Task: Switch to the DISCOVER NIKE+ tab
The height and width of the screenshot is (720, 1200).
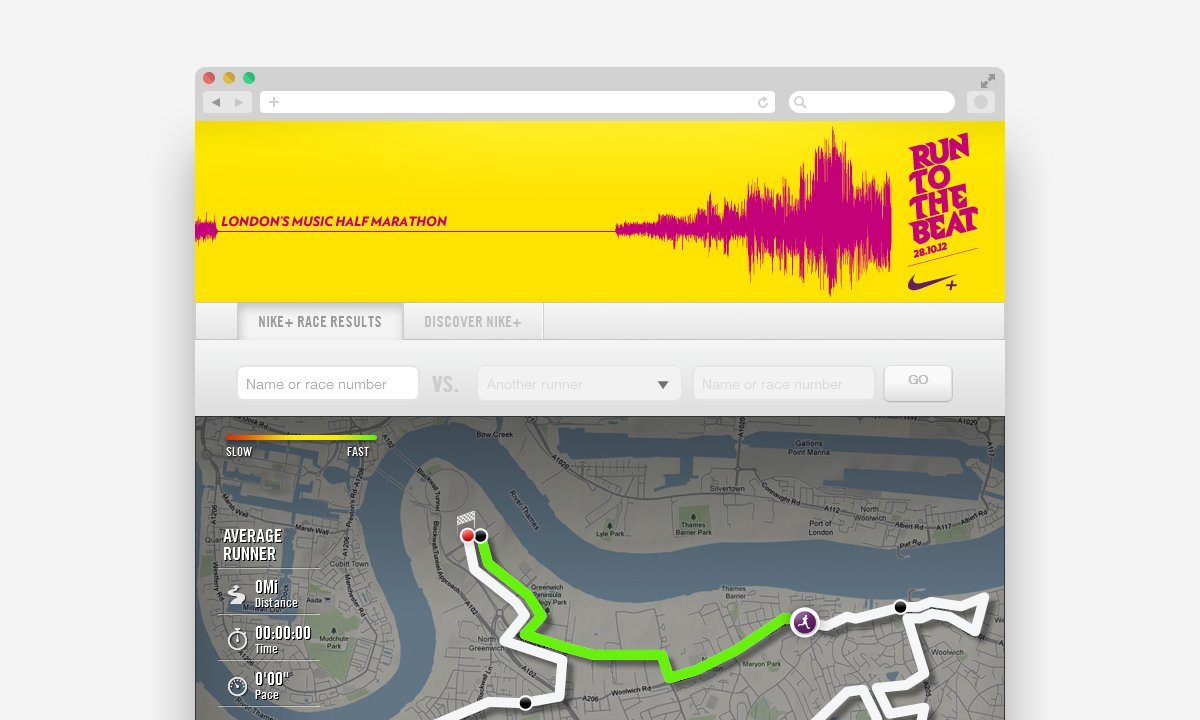Action: click(472, 321)
